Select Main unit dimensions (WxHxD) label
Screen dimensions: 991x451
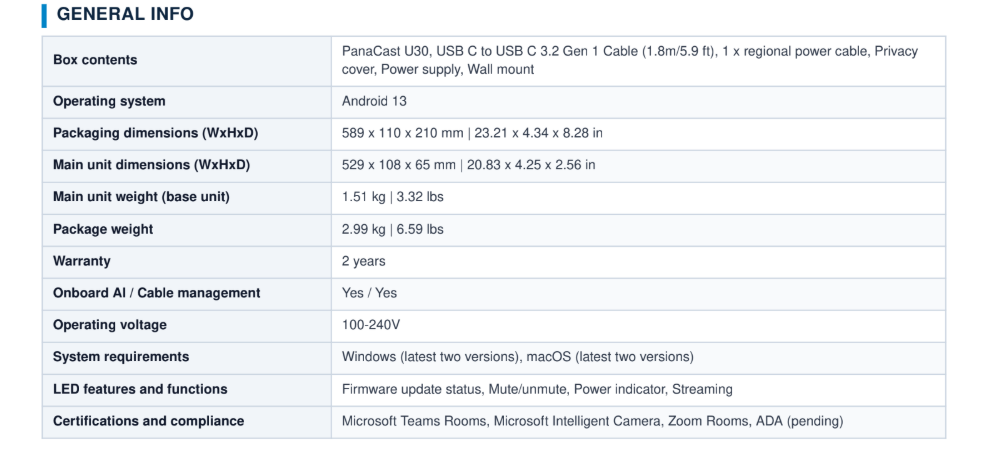pyautogui.click(x=152, y=165)
